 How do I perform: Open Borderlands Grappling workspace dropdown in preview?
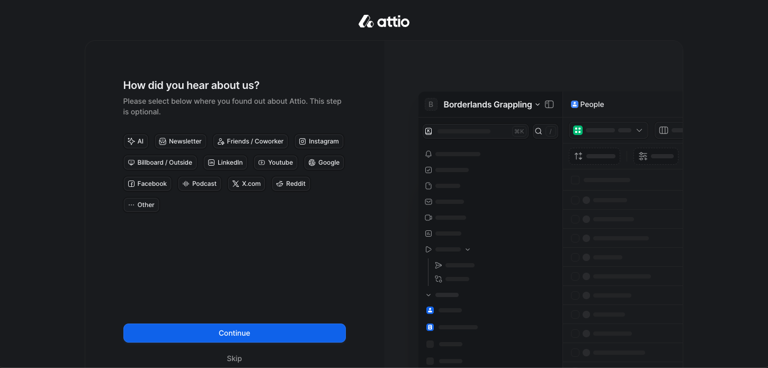click(491, 104)
